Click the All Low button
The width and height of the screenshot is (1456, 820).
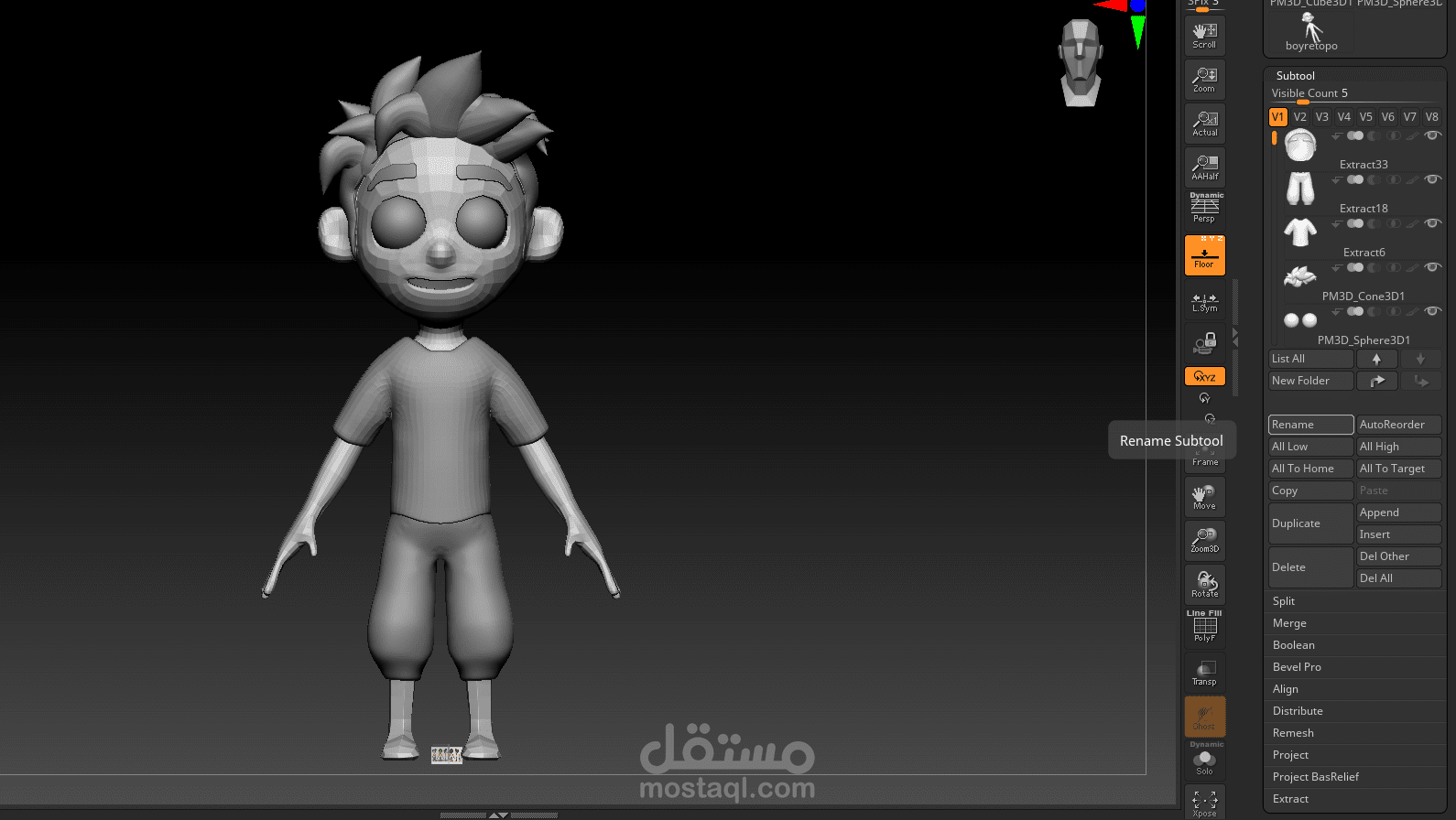coord(1310,447)
